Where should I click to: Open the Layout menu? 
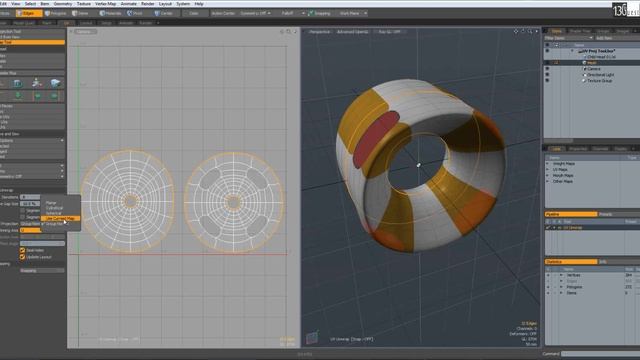pos(165,4)
